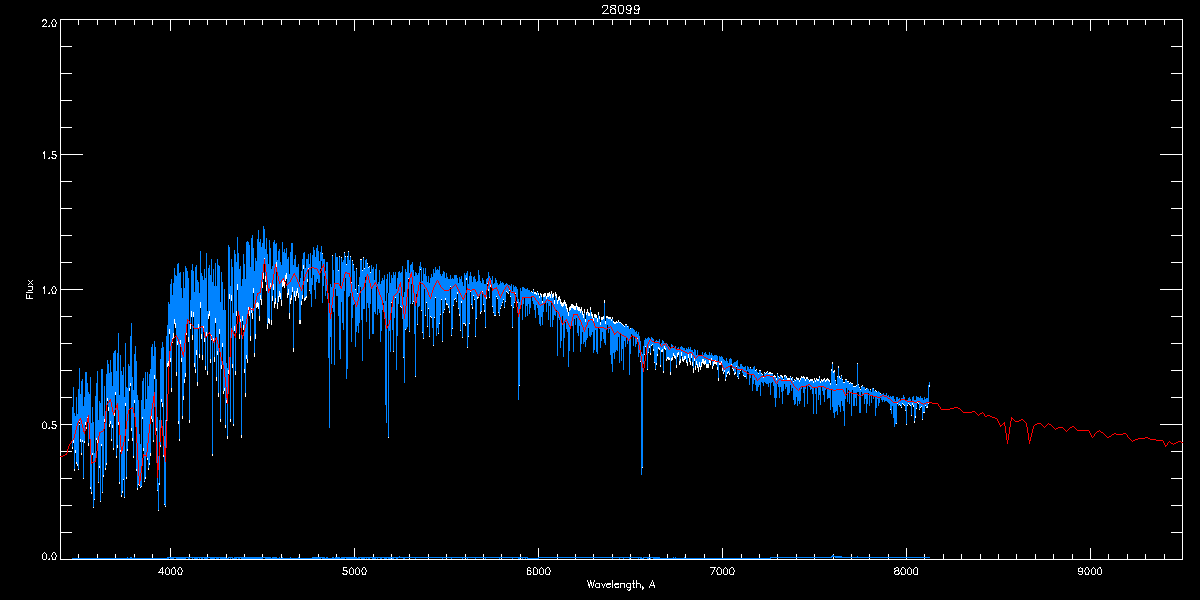The height and width of the screenshot is (600, 1200).
Task: Click the x-axis tick label "7000"
Action: click(722, 572)
